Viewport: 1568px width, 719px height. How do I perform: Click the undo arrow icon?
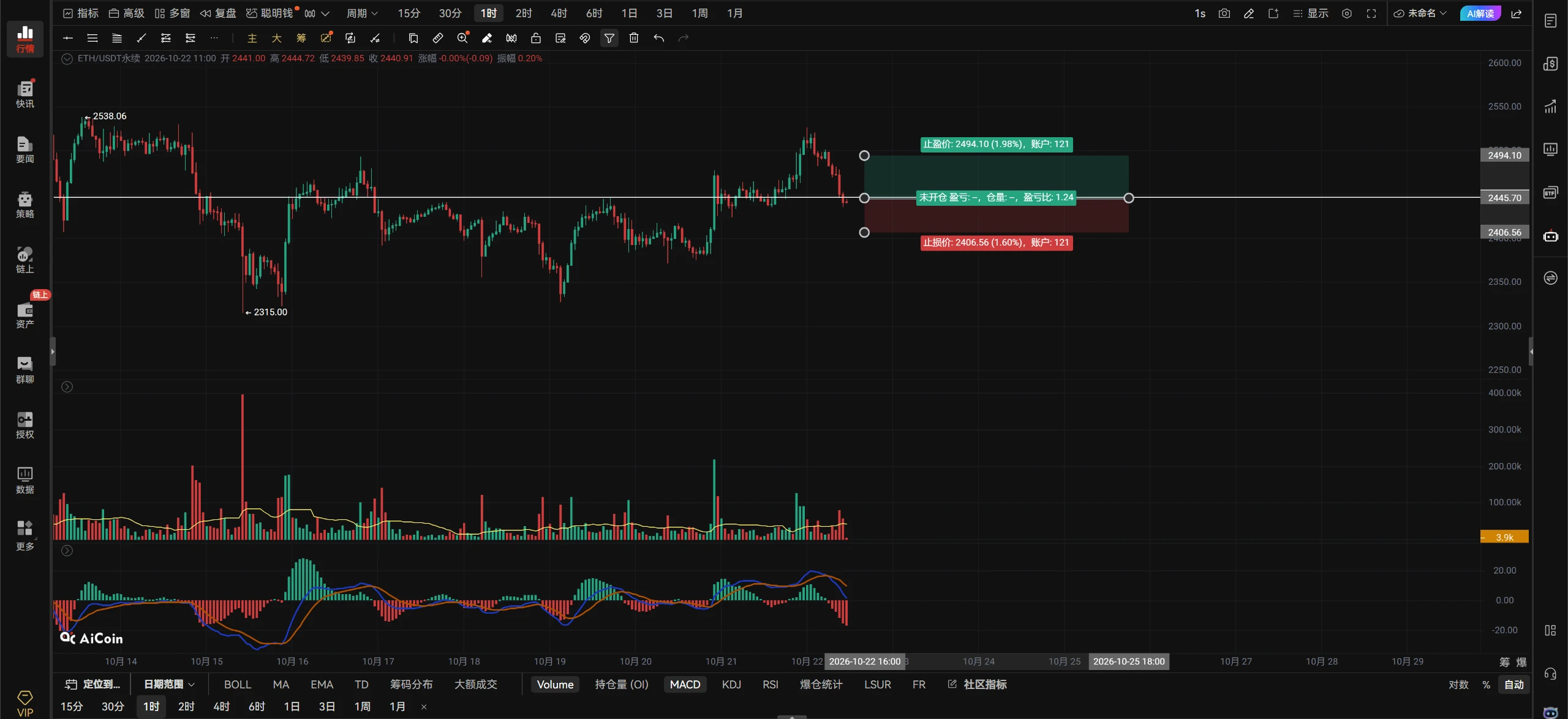pos(658,38)
